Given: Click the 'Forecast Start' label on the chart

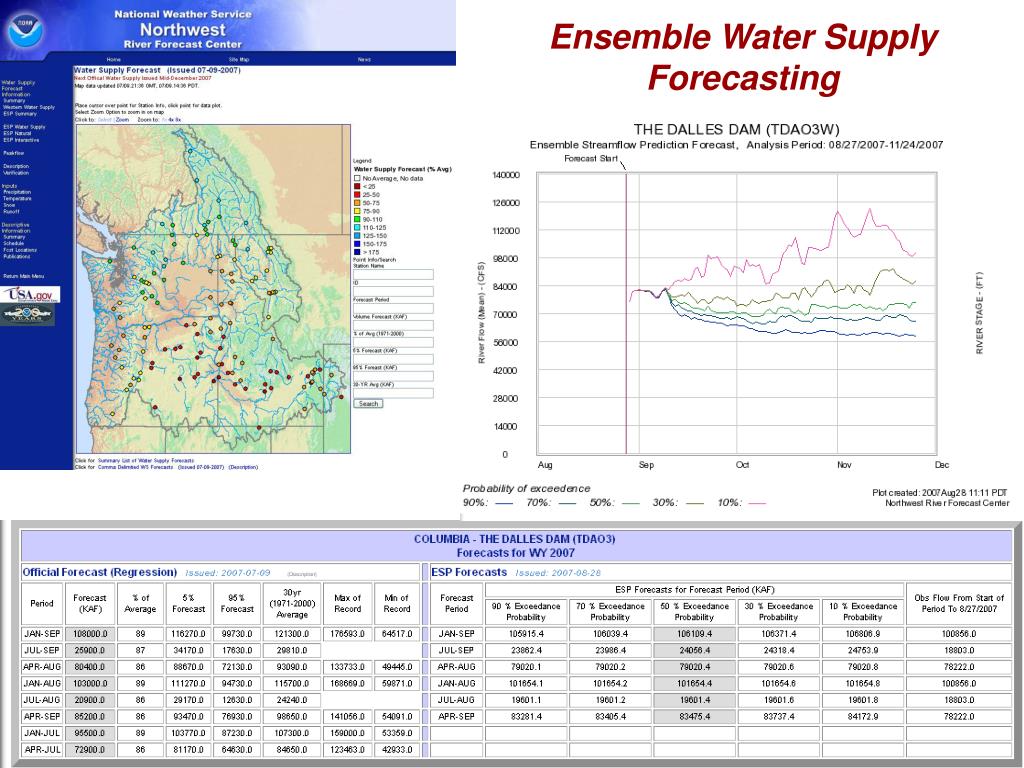Looking at the screenshot, I should pos(591,159).
